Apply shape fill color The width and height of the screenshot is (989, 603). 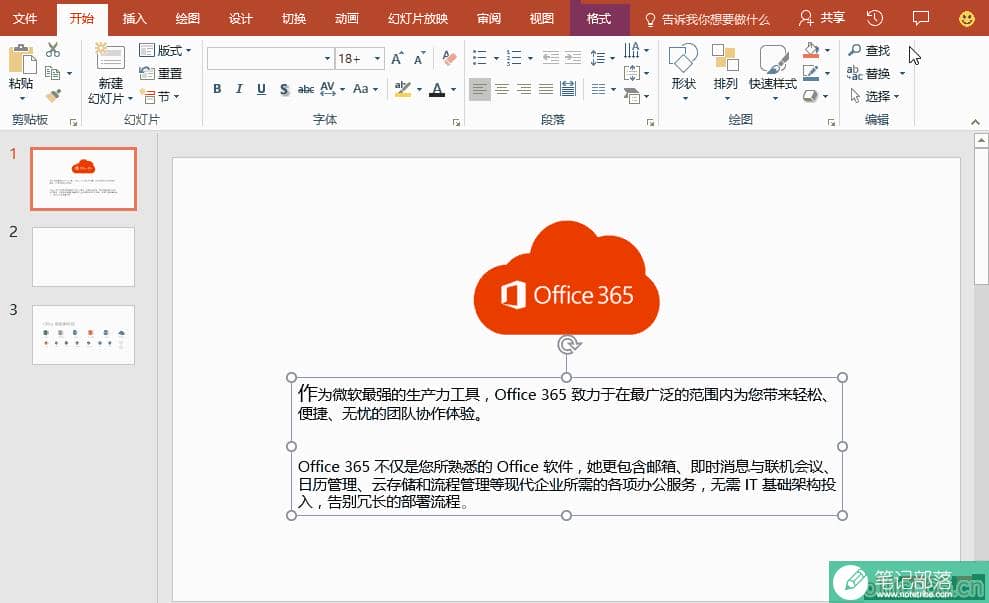(812, 50)
